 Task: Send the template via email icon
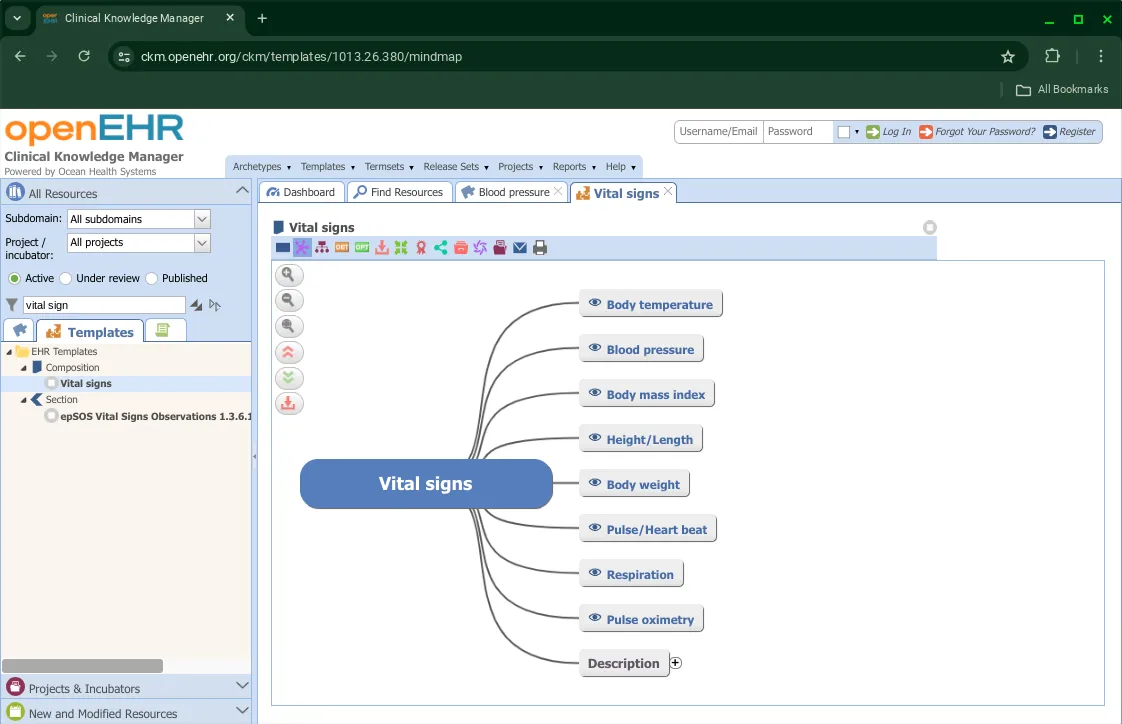(x=519, y=247)
